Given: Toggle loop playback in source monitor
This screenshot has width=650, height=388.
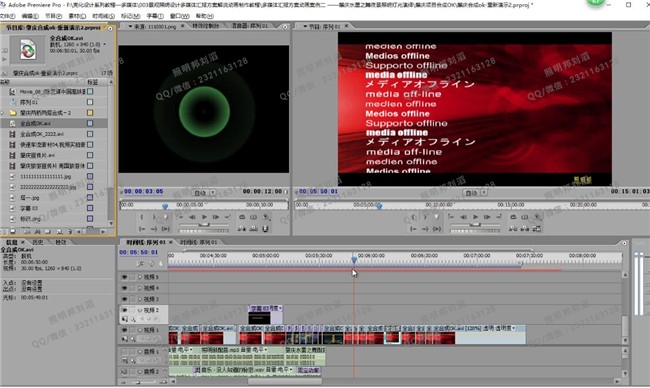Looking at the screenshot, I should coord(242,217).
